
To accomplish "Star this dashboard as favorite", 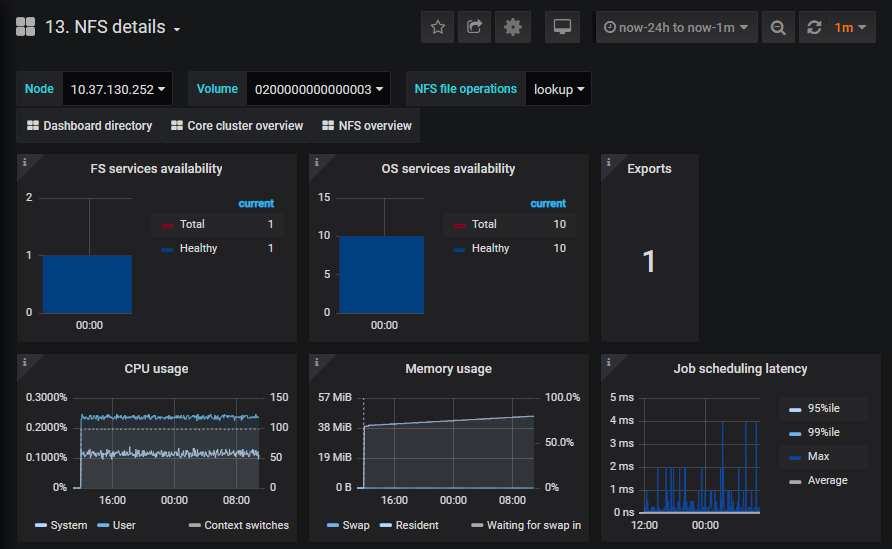I will click(x=437, y=27).
